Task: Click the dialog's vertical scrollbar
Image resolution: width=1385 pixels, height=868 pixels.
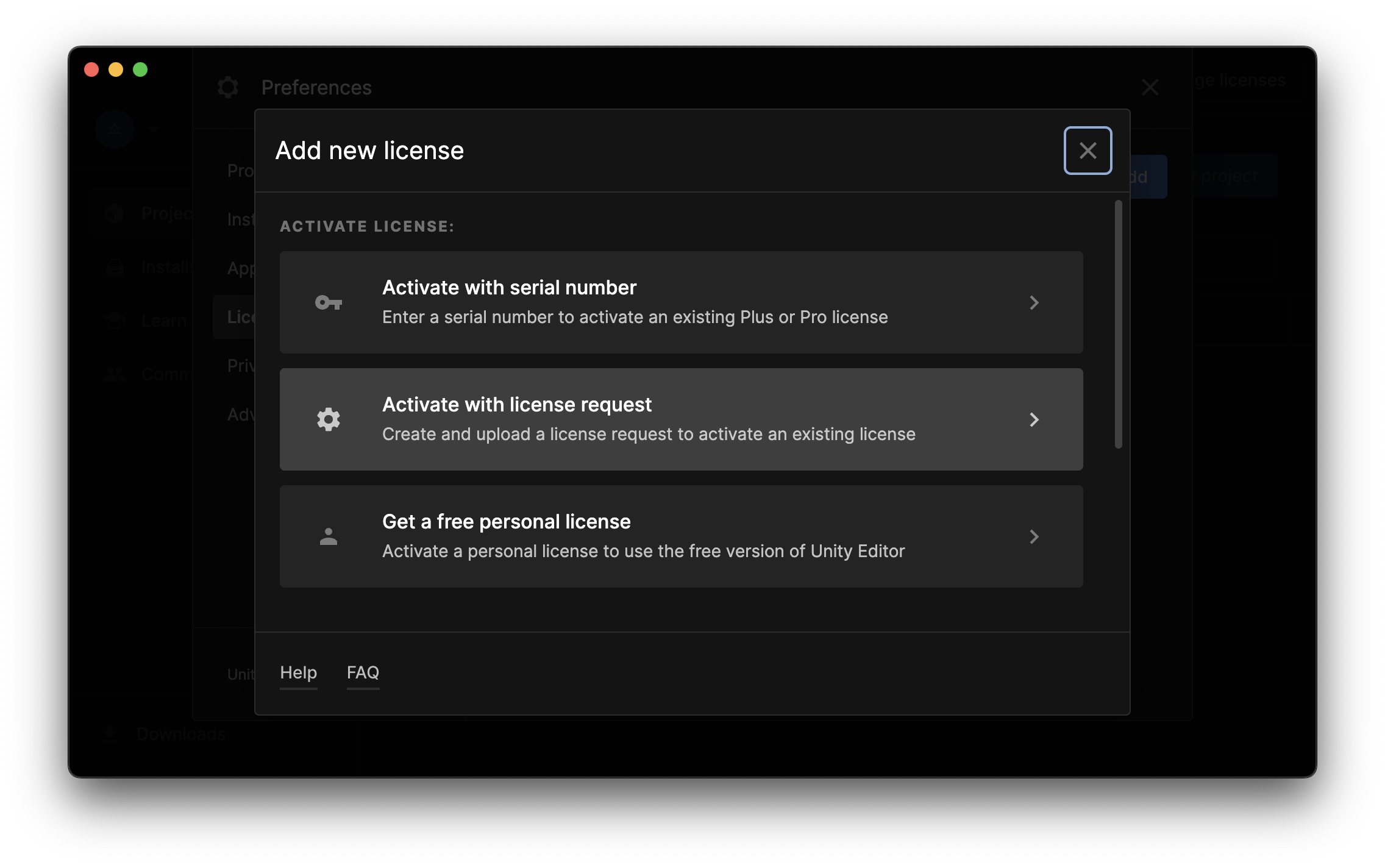Action: click(1118, 324)
